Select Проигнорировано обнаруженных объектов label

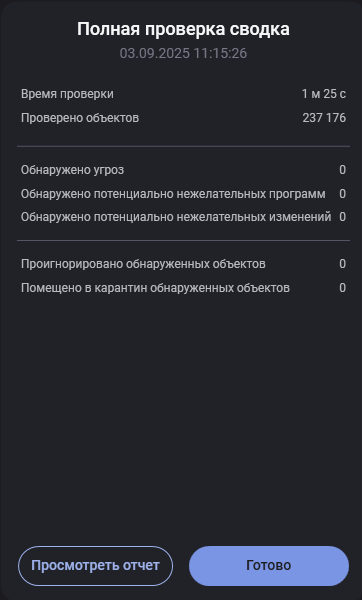[143, 264]
